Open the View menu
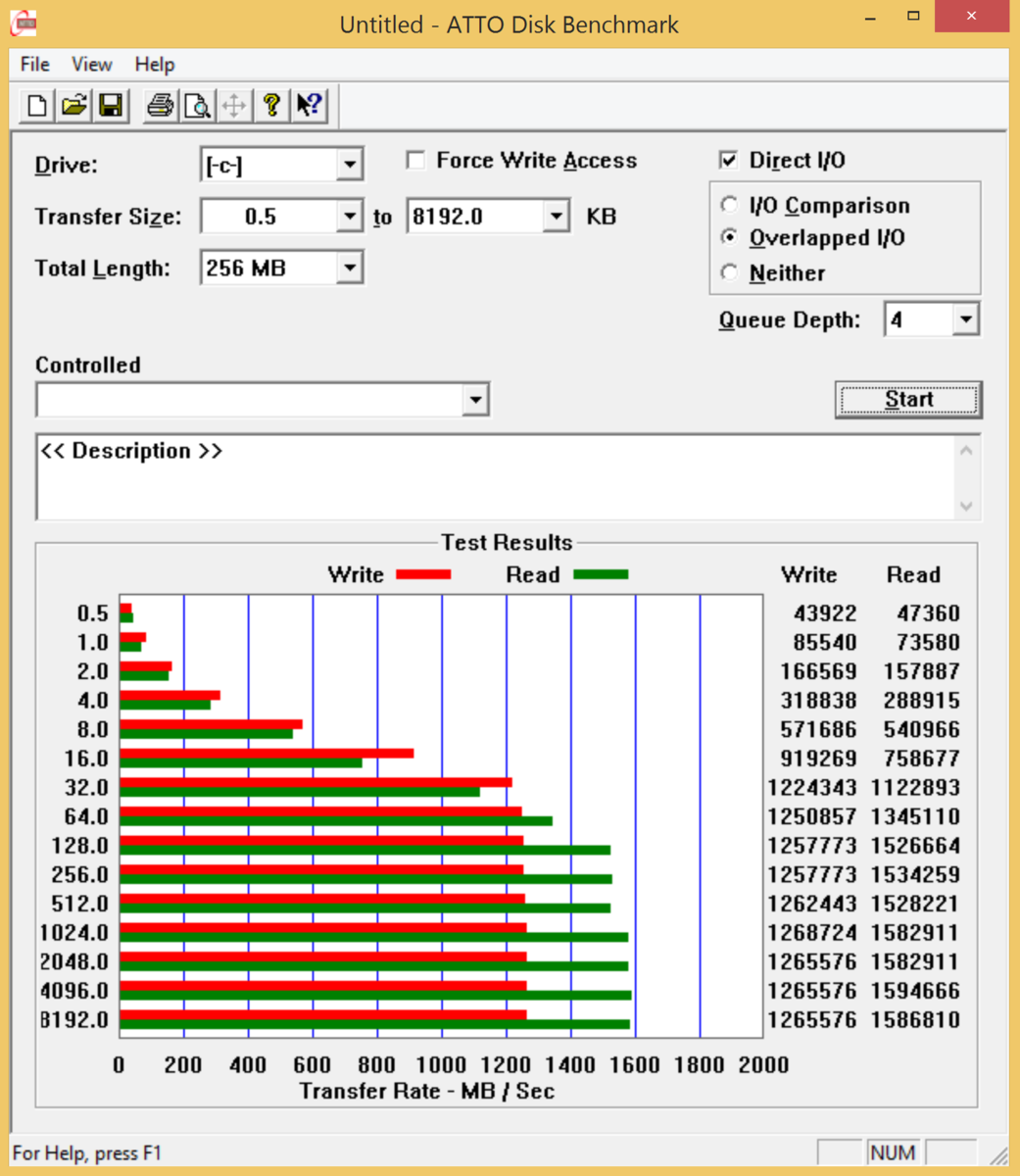1020x1176 pixels. [92, 65]
